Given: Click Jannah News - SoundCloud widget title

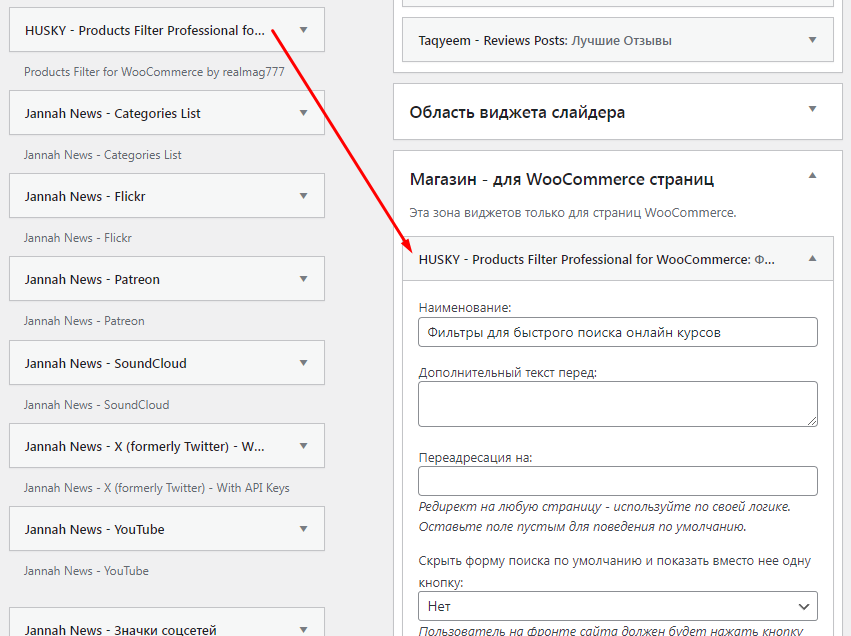Looking at the screenshot, I should click(x=105, y=363).
